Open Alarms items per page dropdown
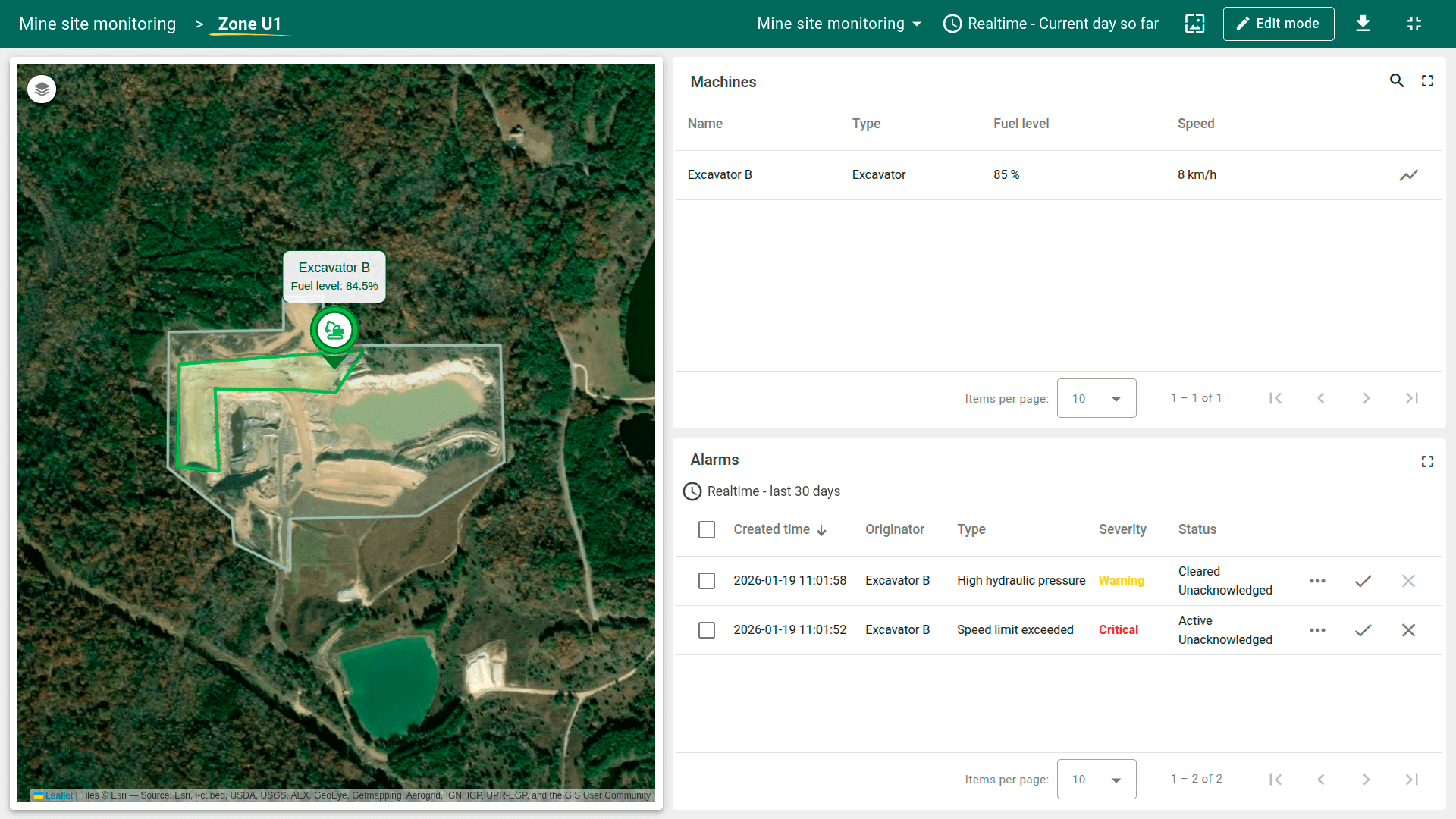 point(1096,779)
